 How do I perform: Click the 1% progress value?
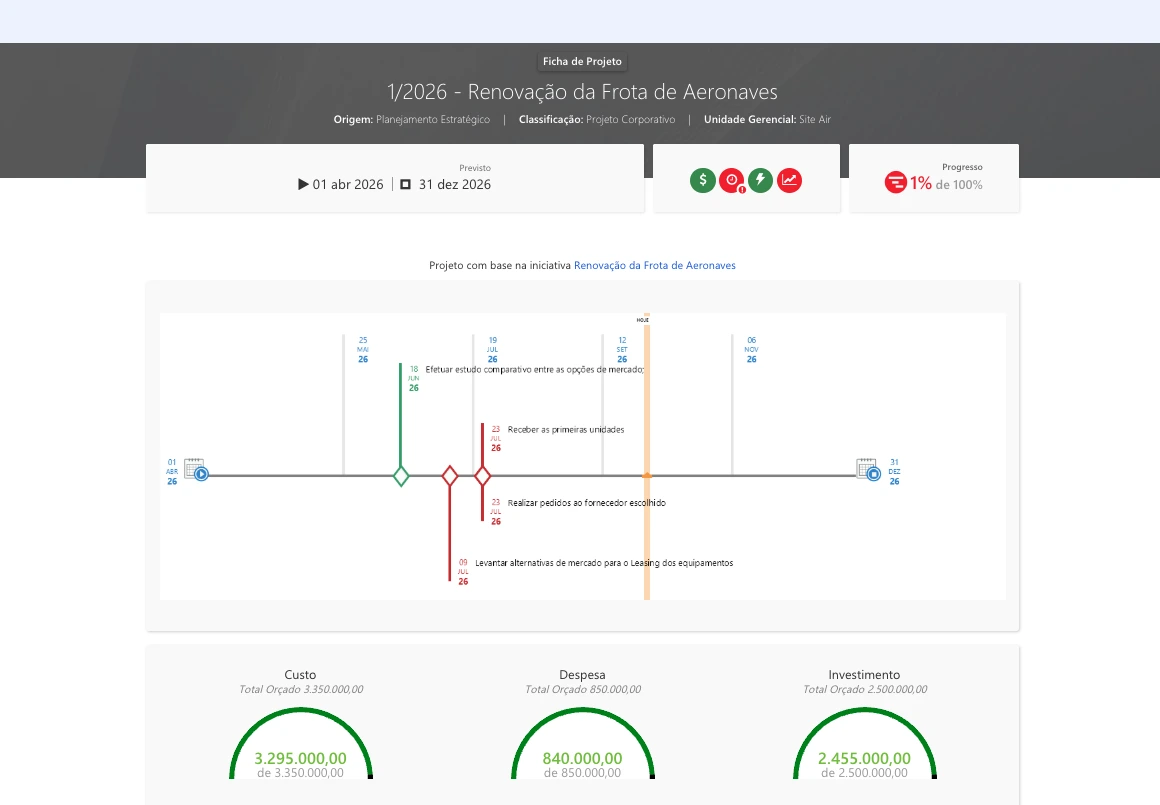(x=920, y=183)
